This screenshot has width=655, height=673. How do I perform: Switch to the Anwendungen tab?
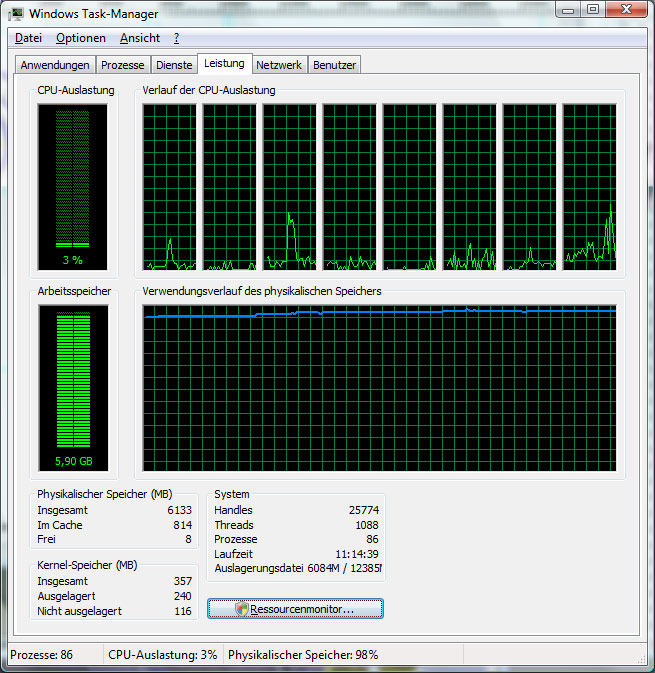point(55,65)
